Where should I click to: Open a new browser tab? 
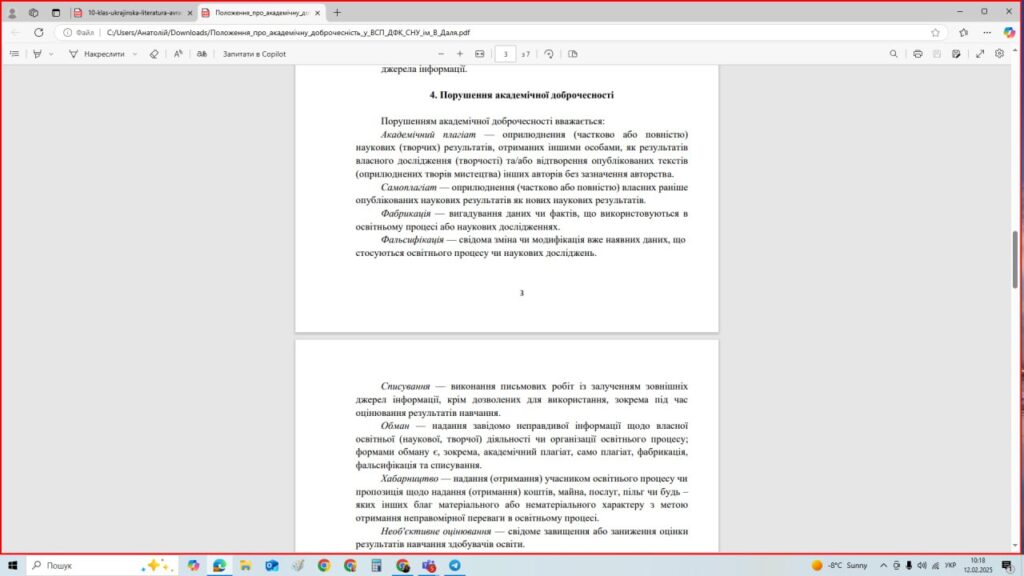coord(337,12)
